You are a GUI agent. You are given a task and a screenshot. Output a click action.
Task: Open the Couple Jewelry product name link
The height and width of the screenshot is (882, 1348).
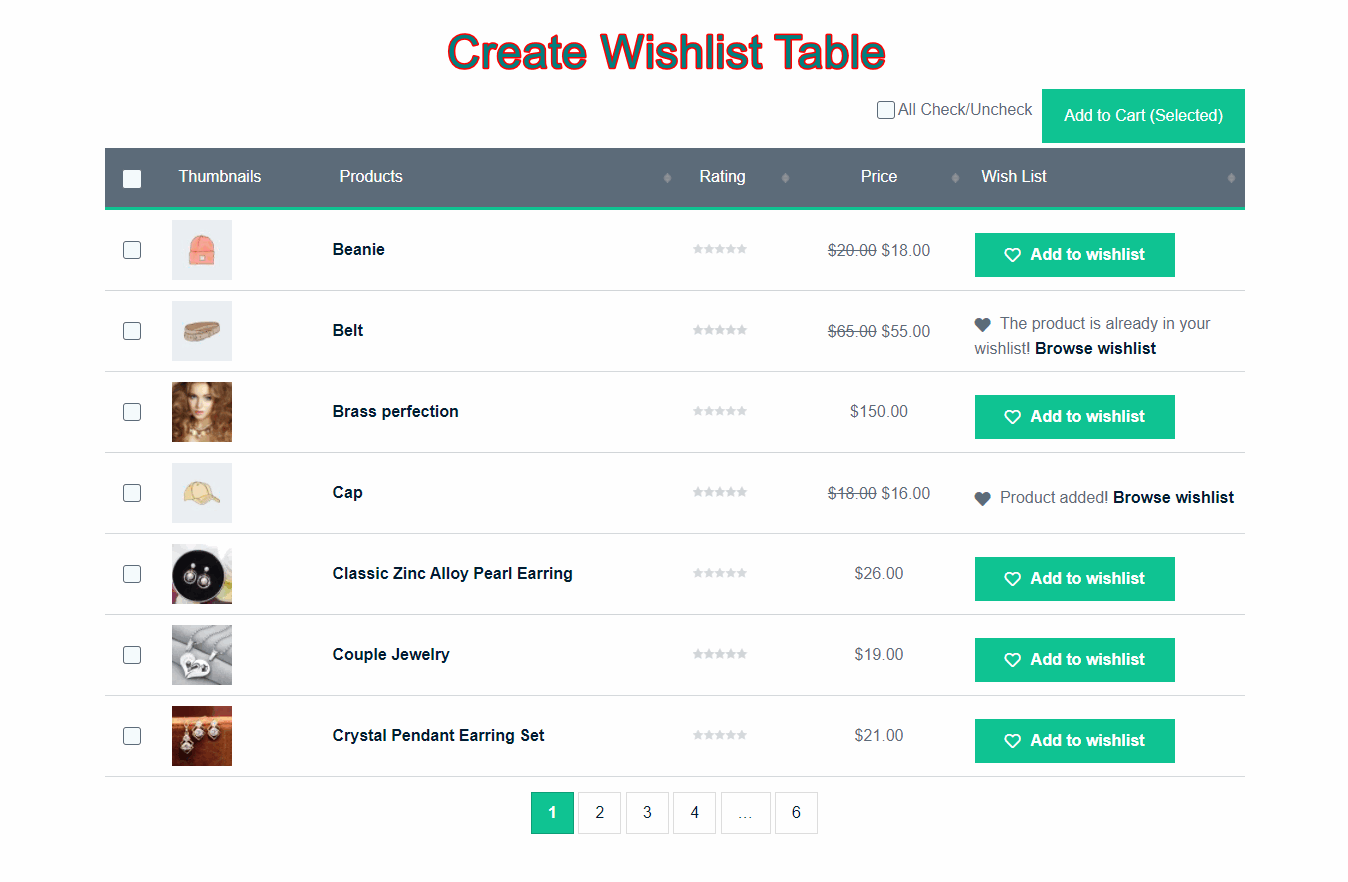pyautogui.click(x=391, y=655)
